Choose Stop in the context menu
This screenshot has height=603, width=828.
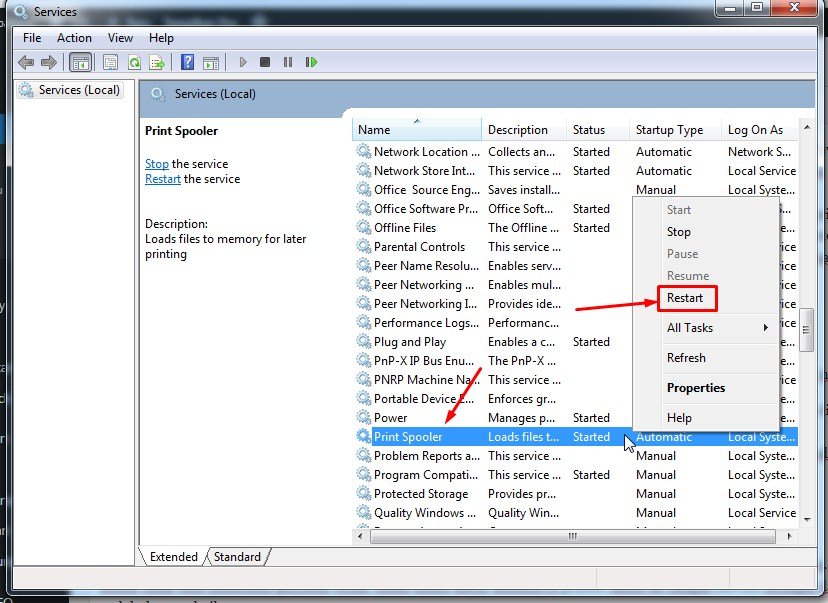point(679,232)
